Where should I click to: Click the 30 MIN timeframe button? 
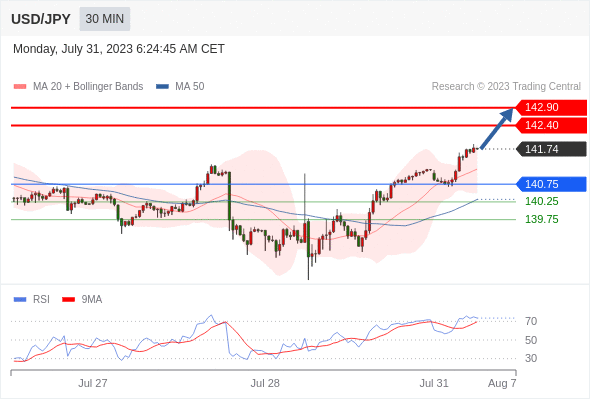[105, 19]
